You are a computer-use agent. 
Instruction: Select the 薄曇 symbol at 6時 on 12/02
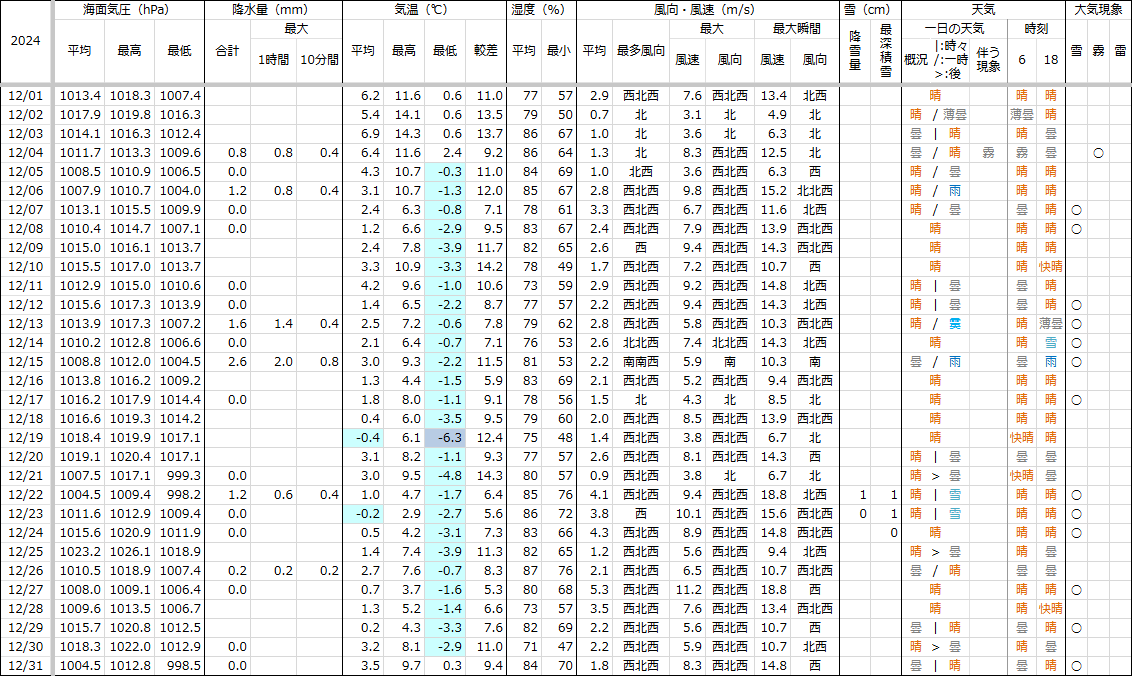coord(1021,115)
